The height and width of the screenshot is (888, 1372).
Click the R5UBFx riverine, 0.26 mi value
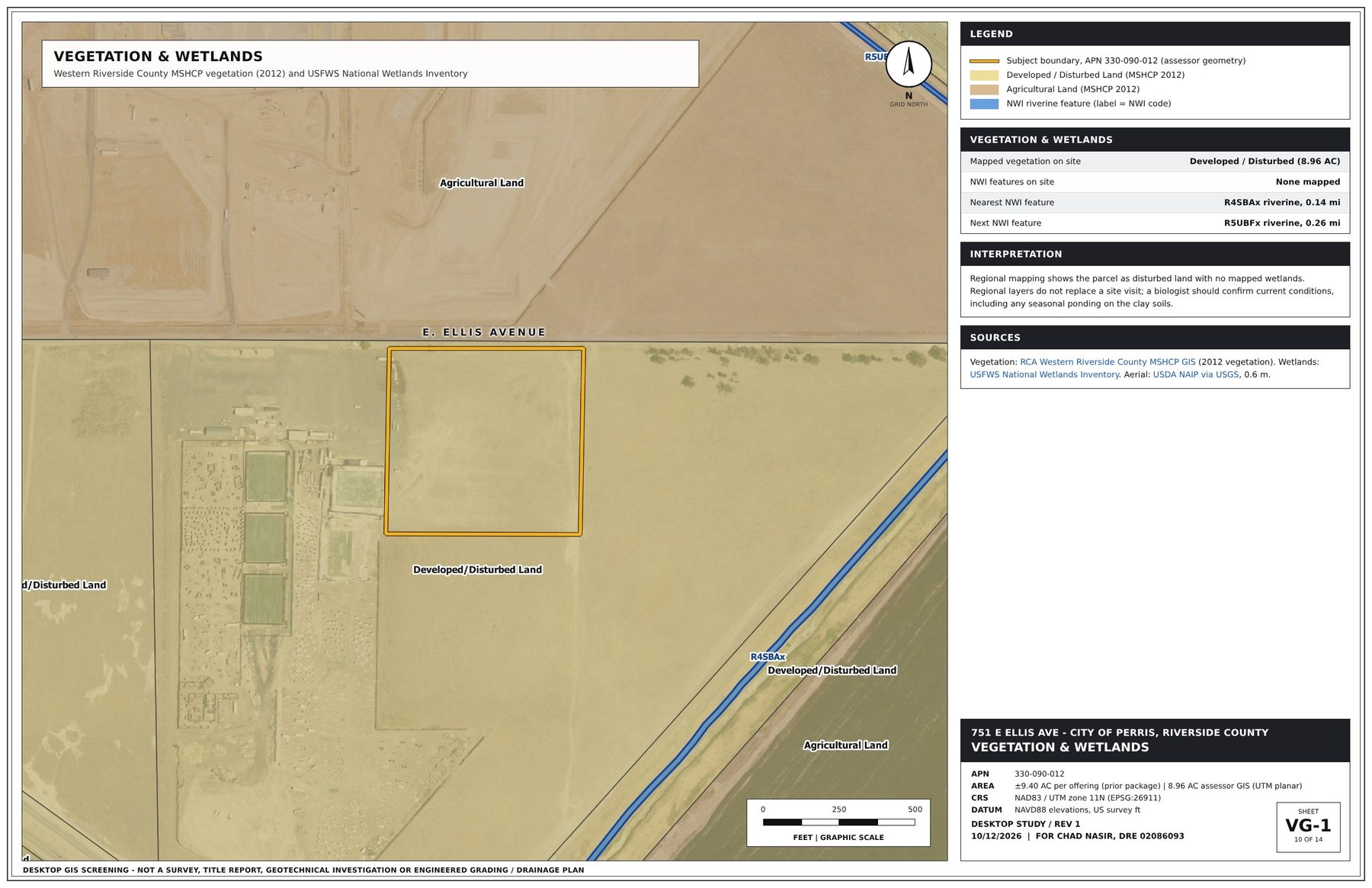(1282, 223)
